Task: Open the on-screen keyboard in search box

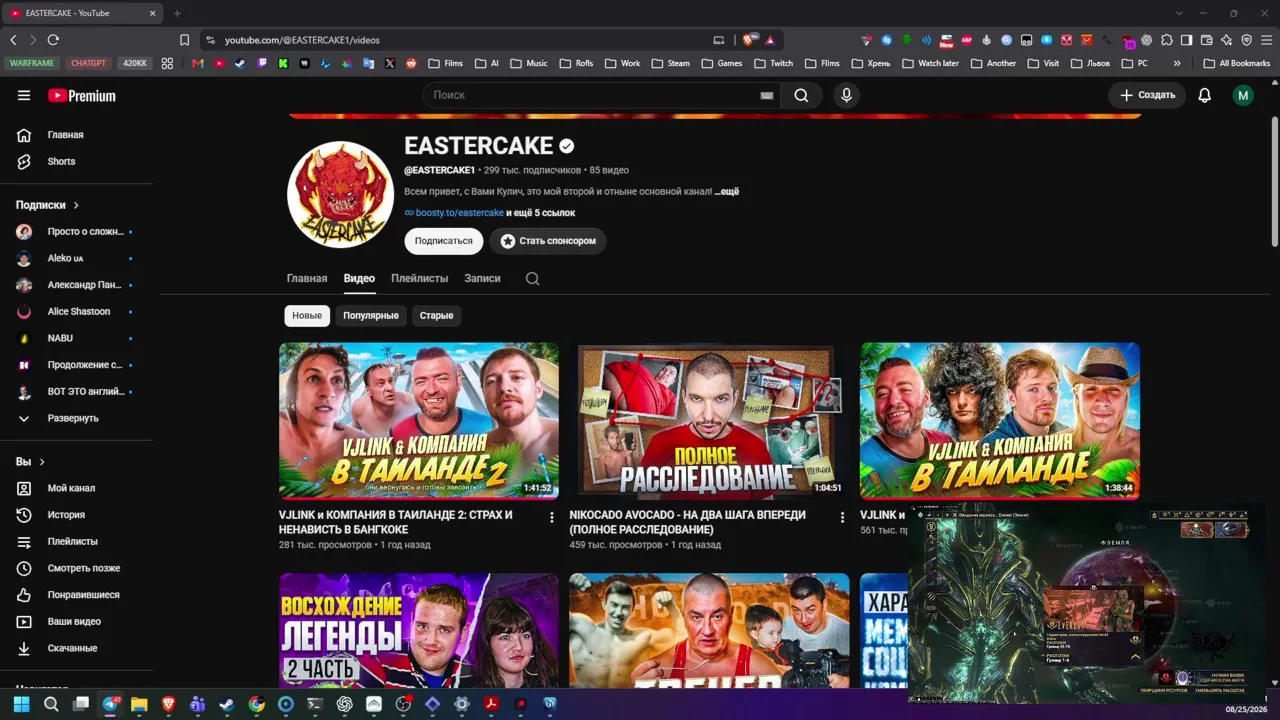Action: pos(767,95)
